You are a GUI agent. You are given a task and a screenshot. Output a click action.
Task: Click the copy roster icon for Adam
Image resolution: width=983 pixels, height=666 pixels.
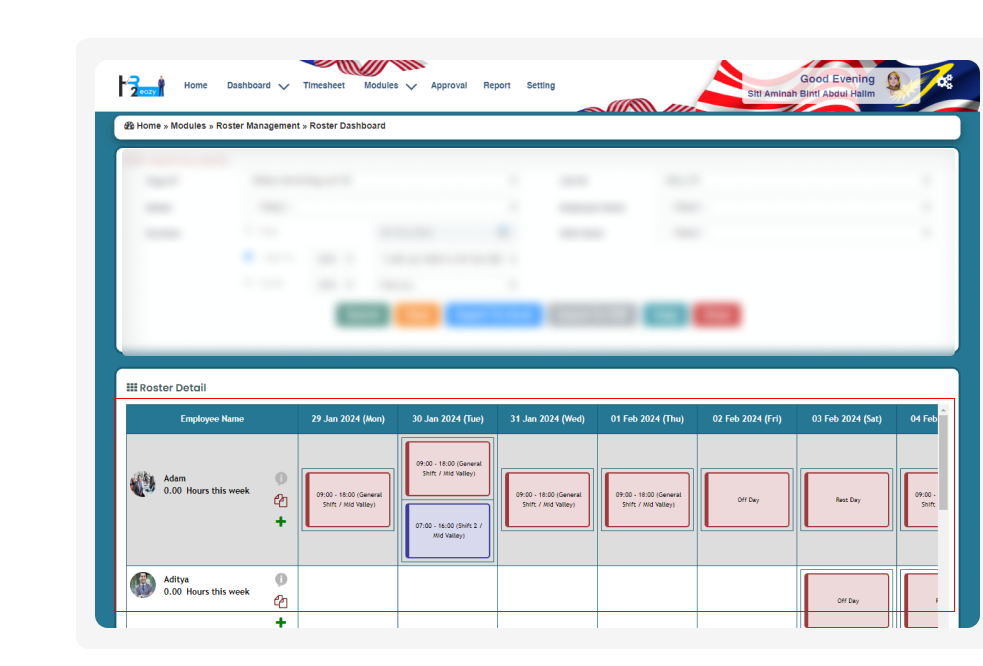click(281, 501)
